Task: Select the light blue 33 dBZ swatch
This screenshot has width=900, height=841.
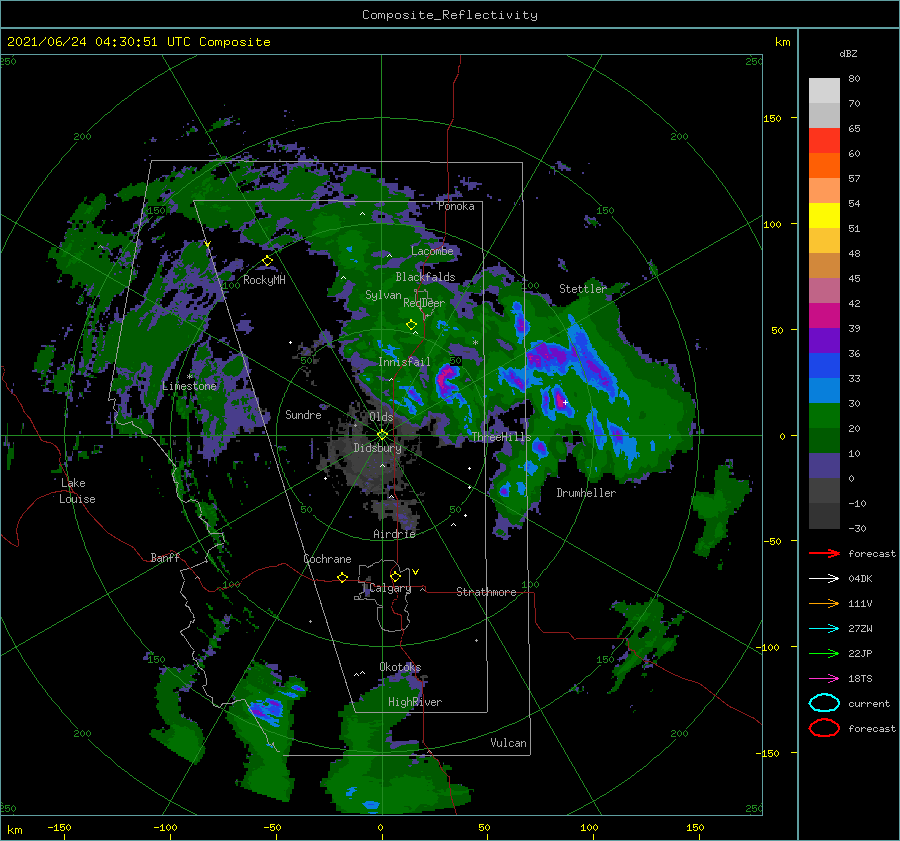Action: tap(824, 390)
